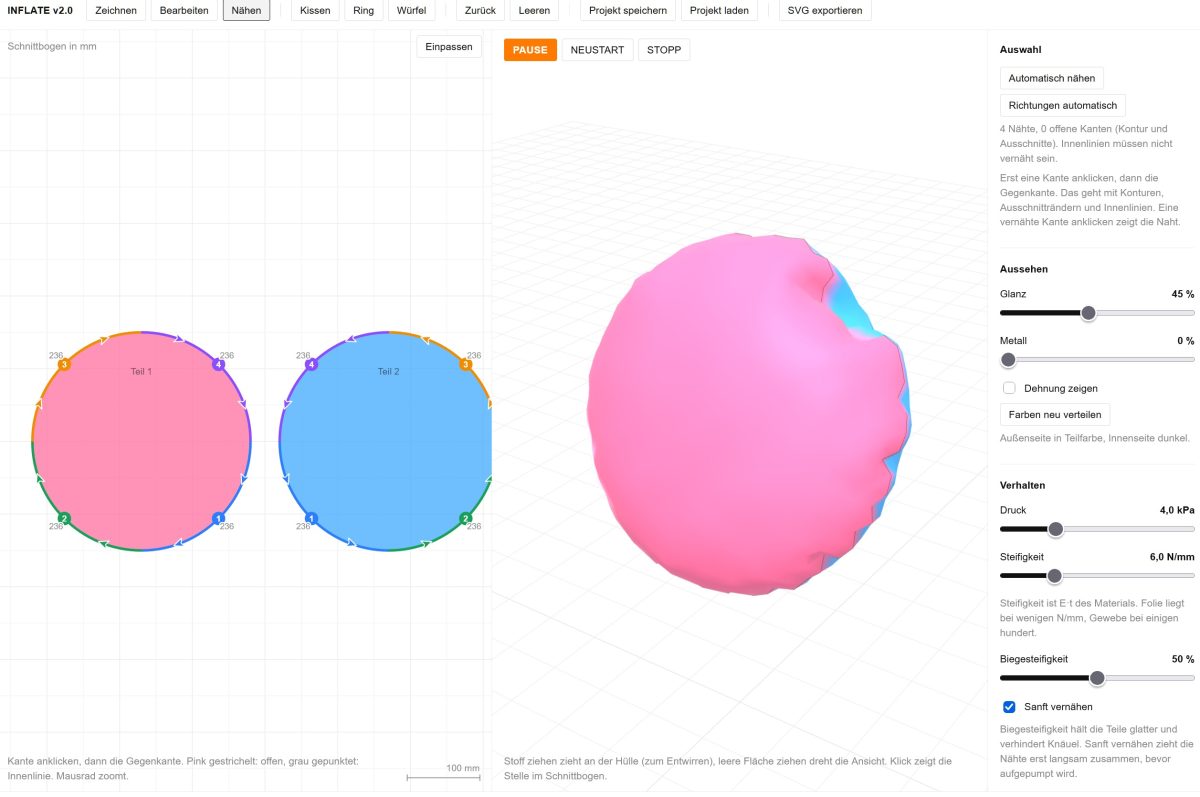Image resolution: width=1200 pixels, height=797 pixels.
Task: Insert the Würfel preset
Action: pos(411,10)
